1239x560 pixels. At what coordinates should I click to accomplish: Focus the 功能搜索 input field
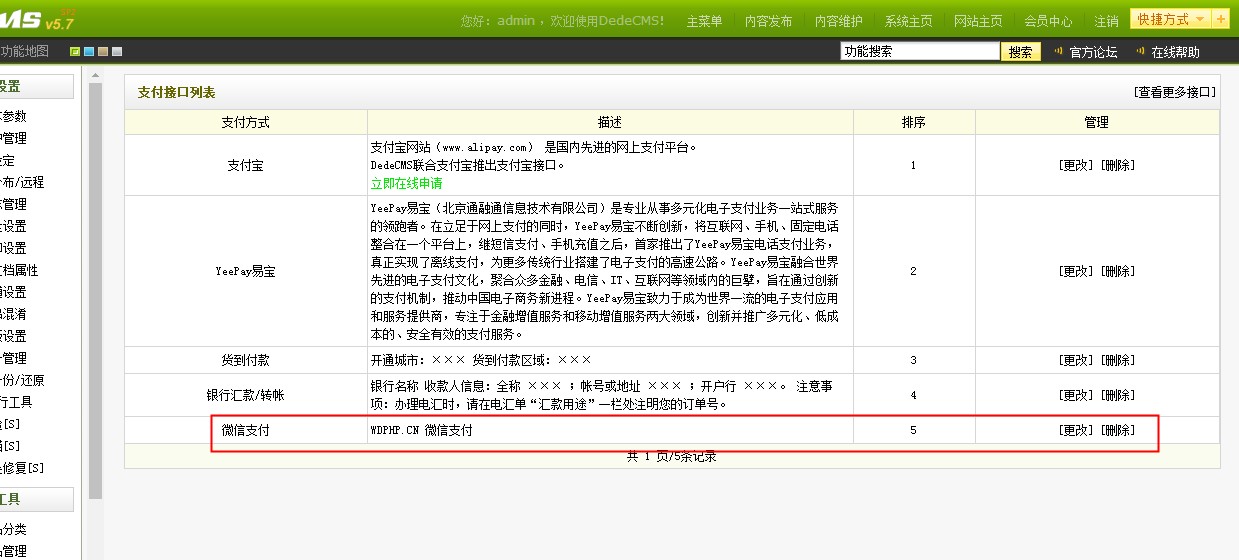point(919,52)
